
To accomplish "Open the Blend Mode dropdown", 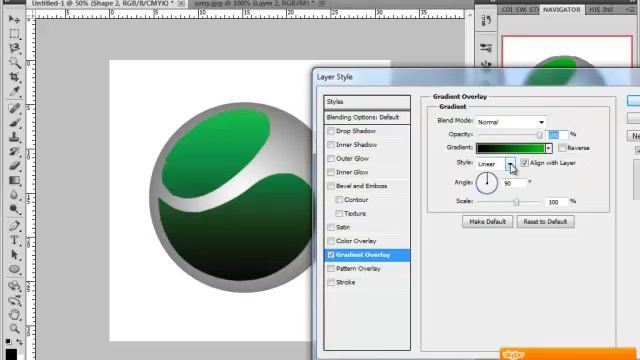I will pos(511,122).
